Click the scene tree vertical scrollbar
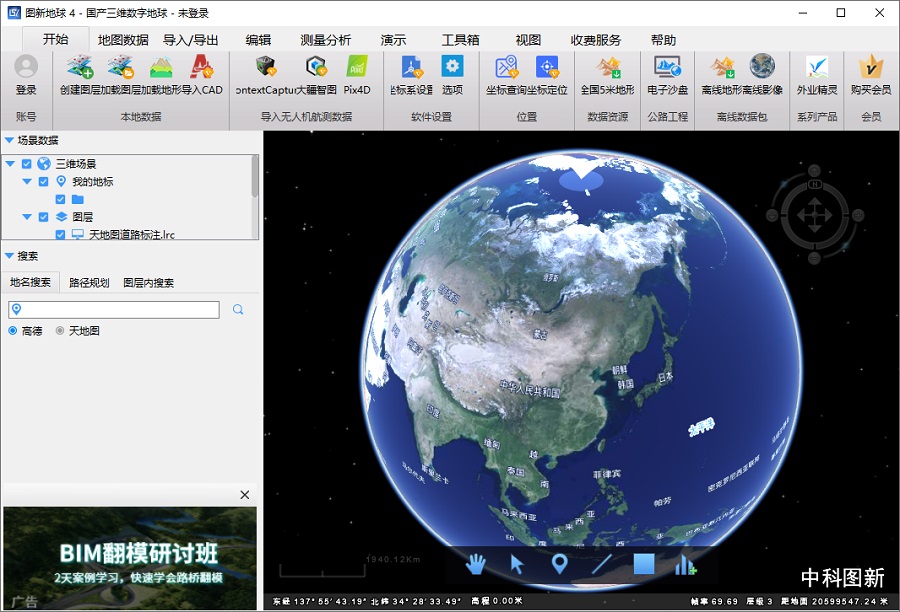900x612 pixels. pos(255,177)
